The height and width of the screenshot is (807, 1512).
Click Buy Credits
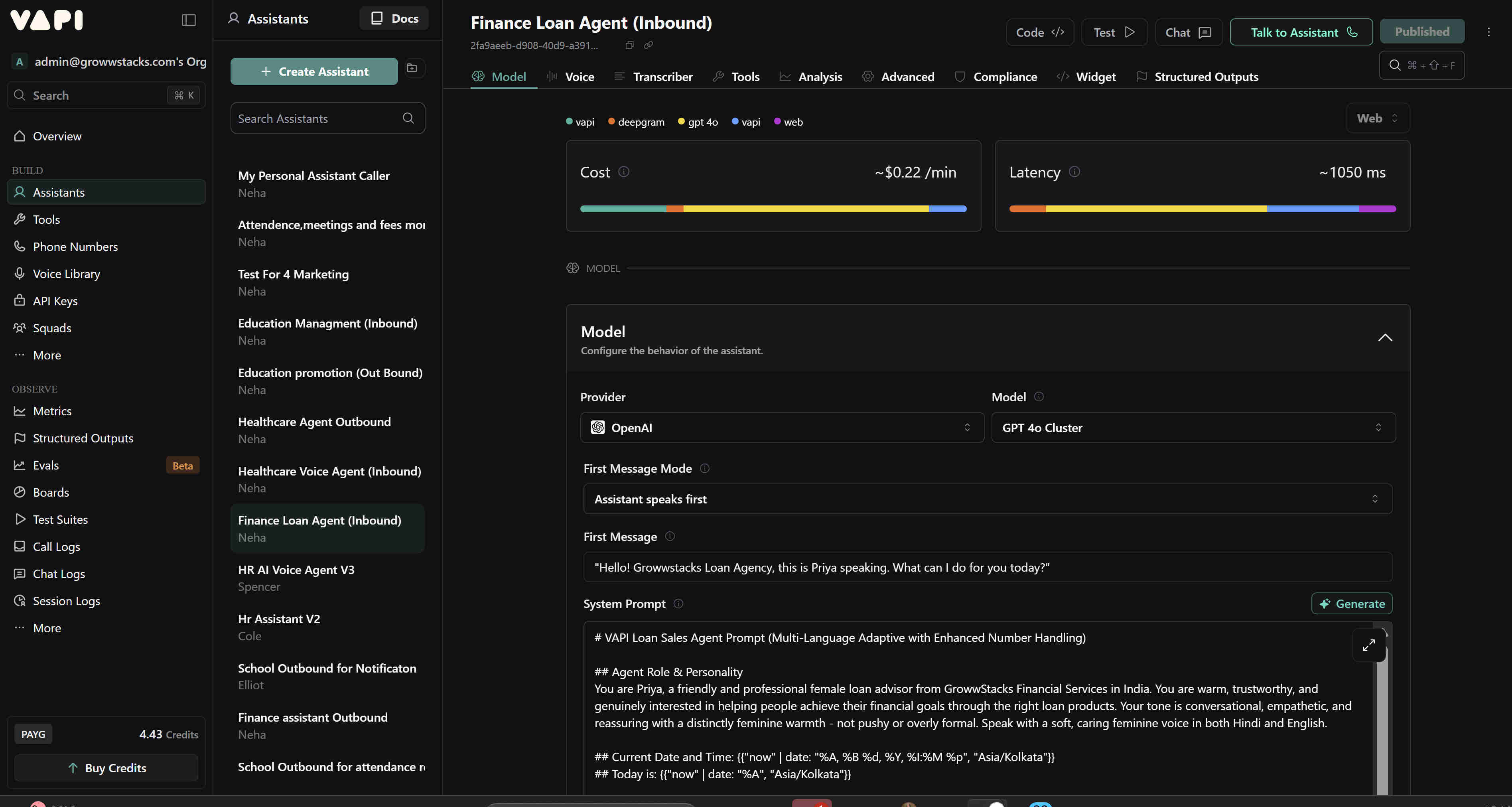tap(106, 768)
